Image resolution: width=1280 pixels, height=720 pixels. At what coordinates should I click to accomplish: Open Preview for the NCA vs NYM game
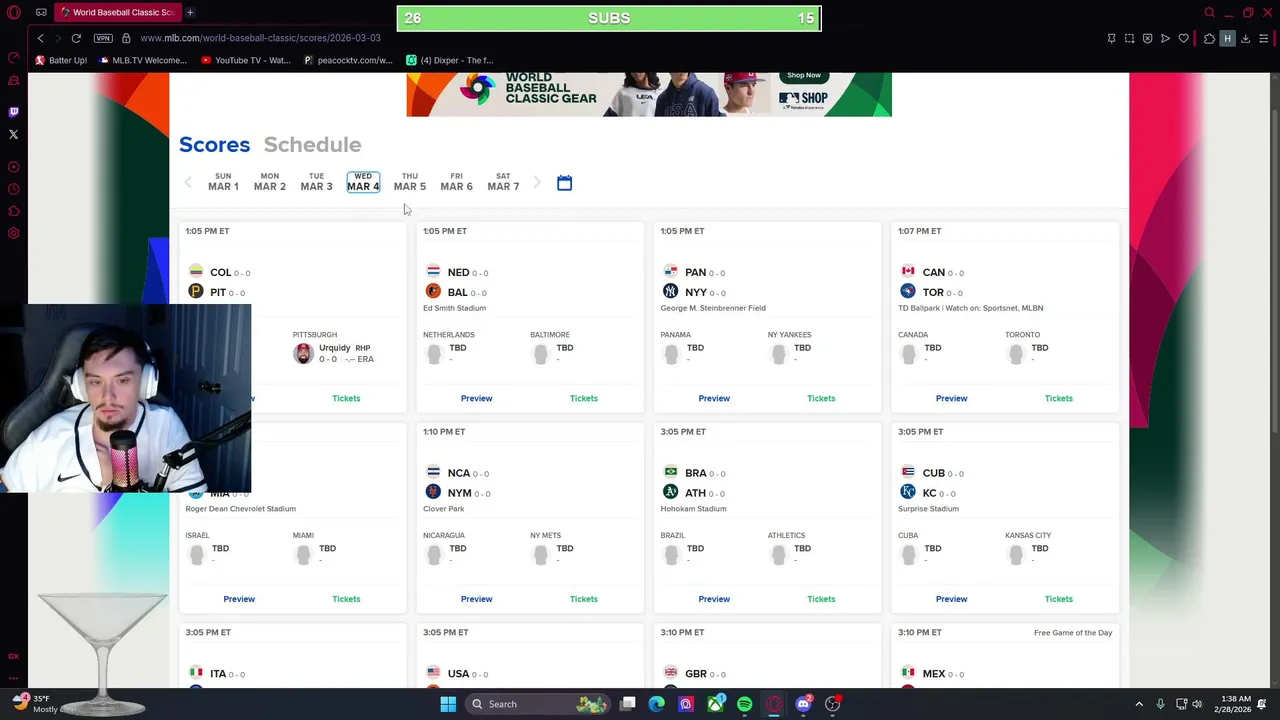[476, 599]
